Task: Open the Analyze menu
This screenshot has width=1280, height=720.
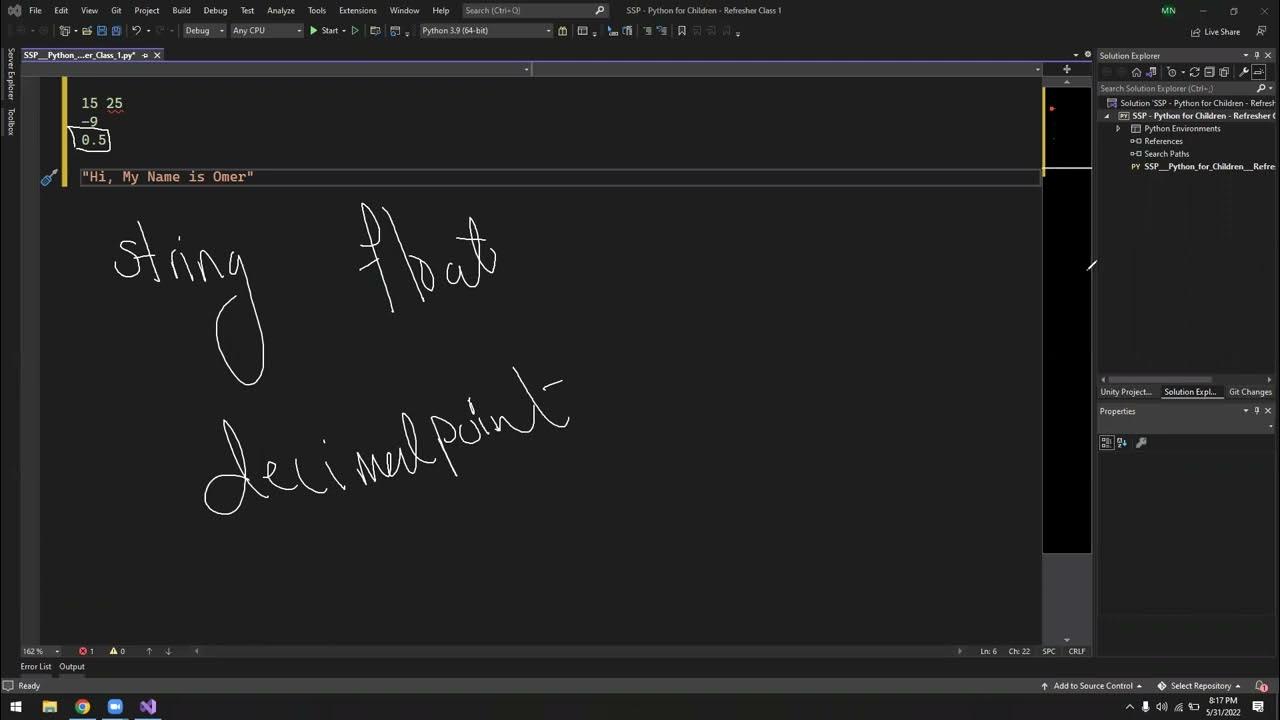Action: (x=281, y=10)
